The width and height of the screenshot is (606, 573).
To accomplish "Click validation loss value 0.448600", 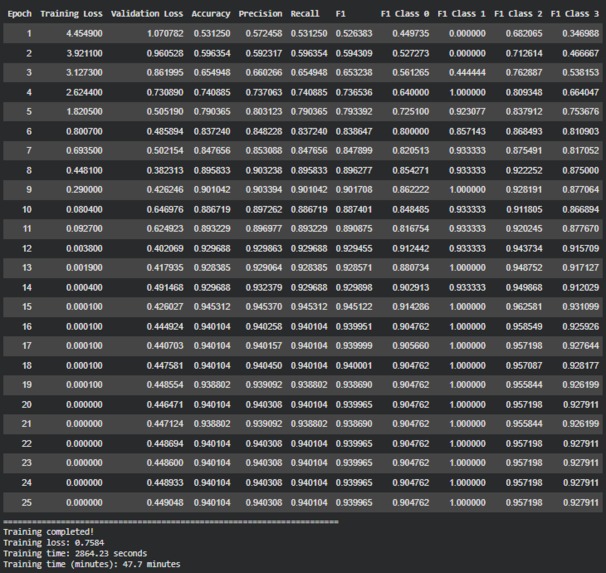I will 165,463.
